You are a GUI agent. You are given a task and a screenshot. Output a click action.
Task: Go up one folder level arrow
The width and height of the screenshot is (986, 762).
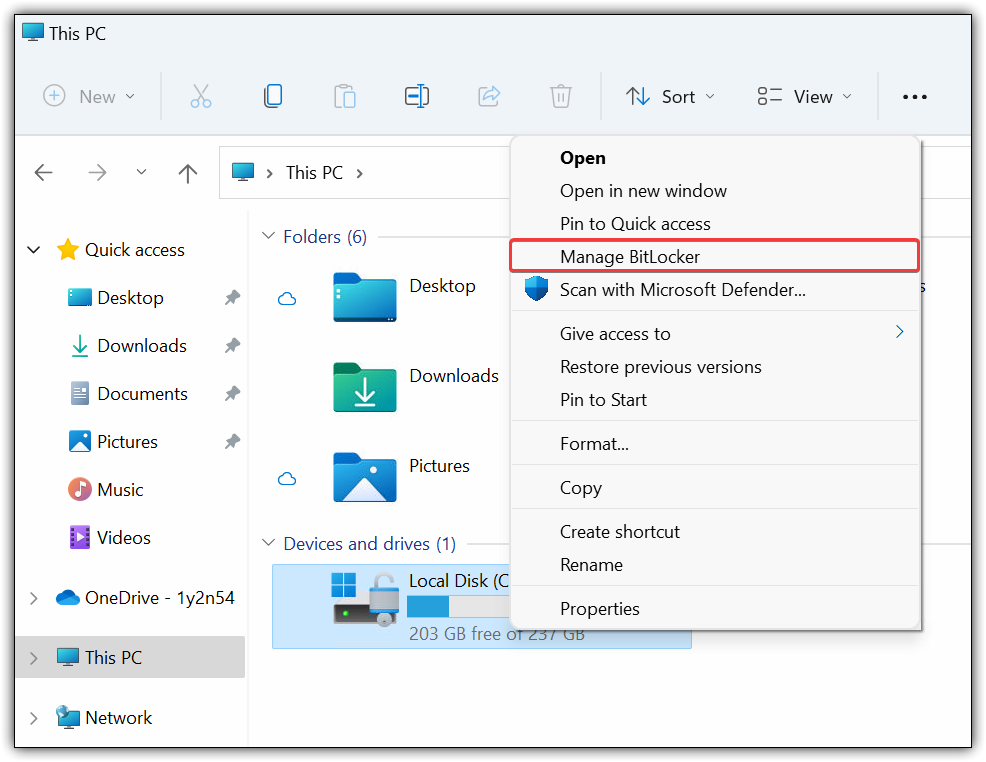187,173
